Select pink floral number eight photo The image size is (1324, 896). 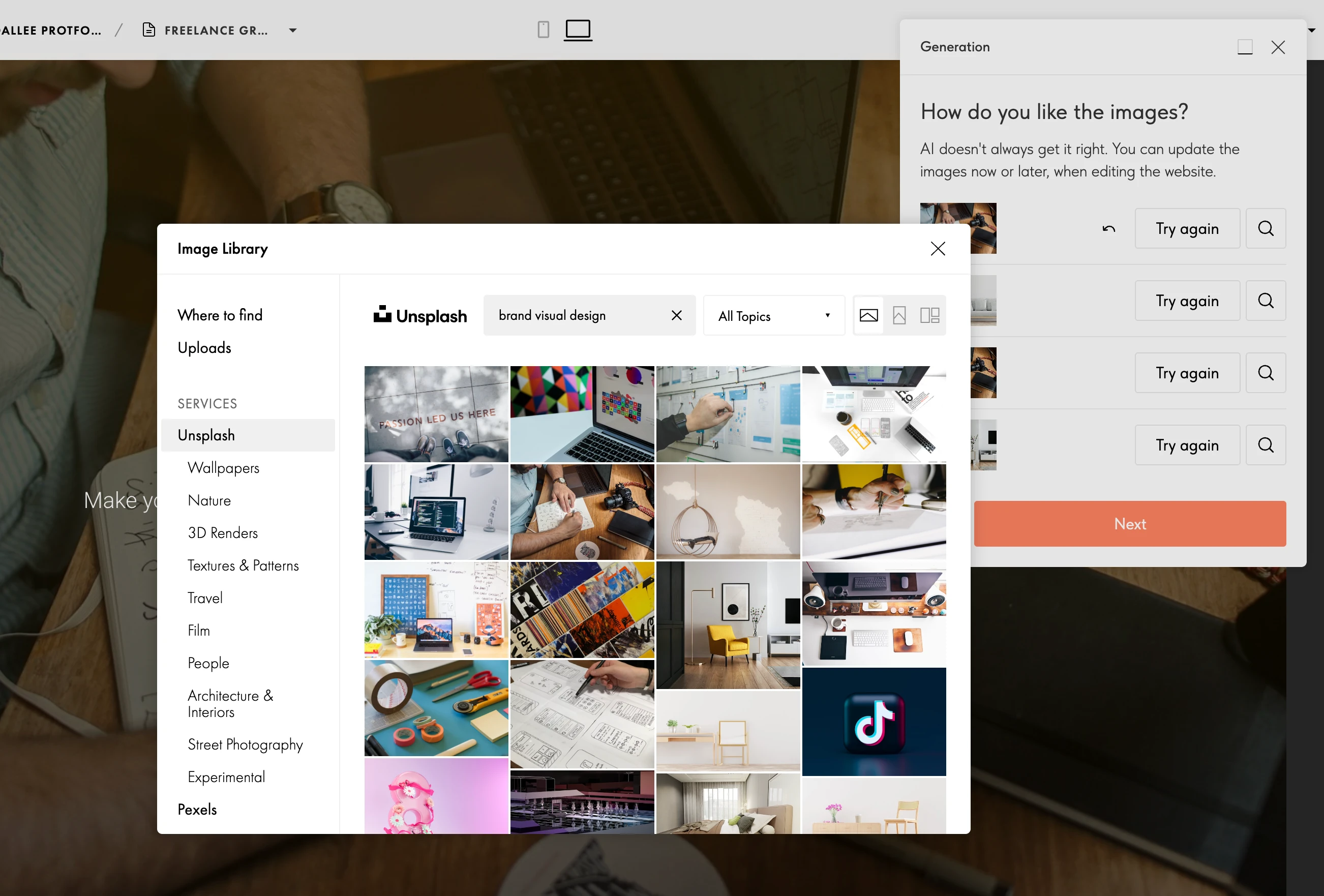click(436, 796)
